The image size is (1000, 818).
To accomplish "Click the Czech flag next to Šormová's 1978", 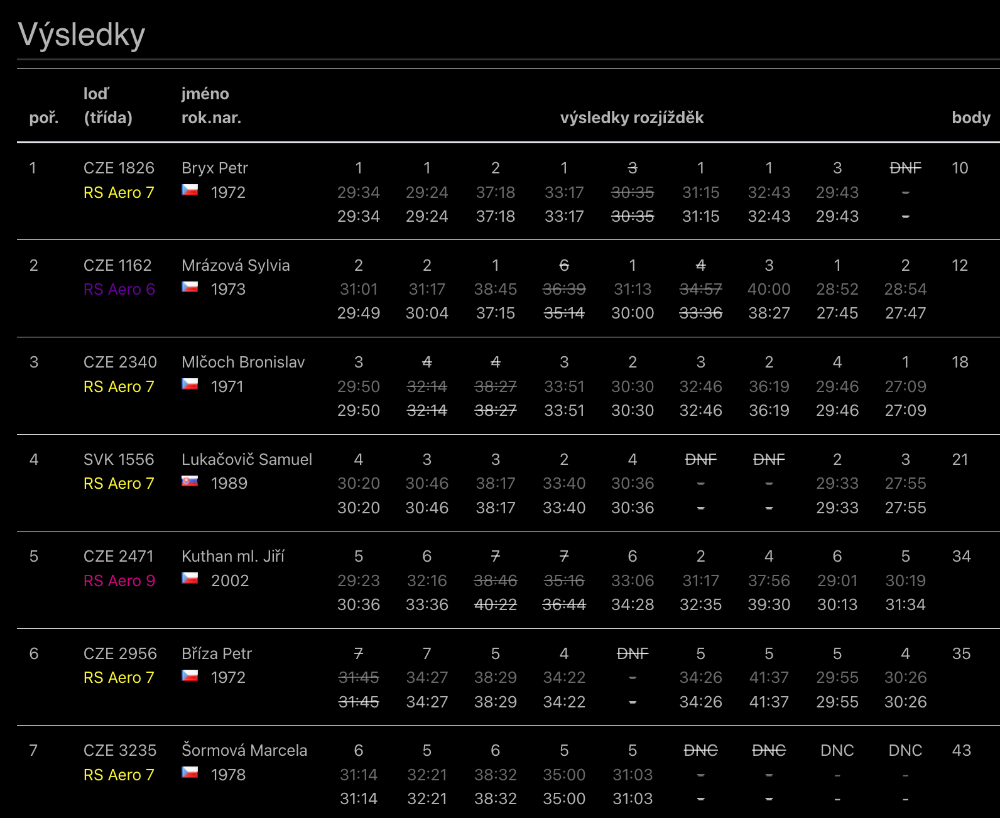I will pos(189,772).
